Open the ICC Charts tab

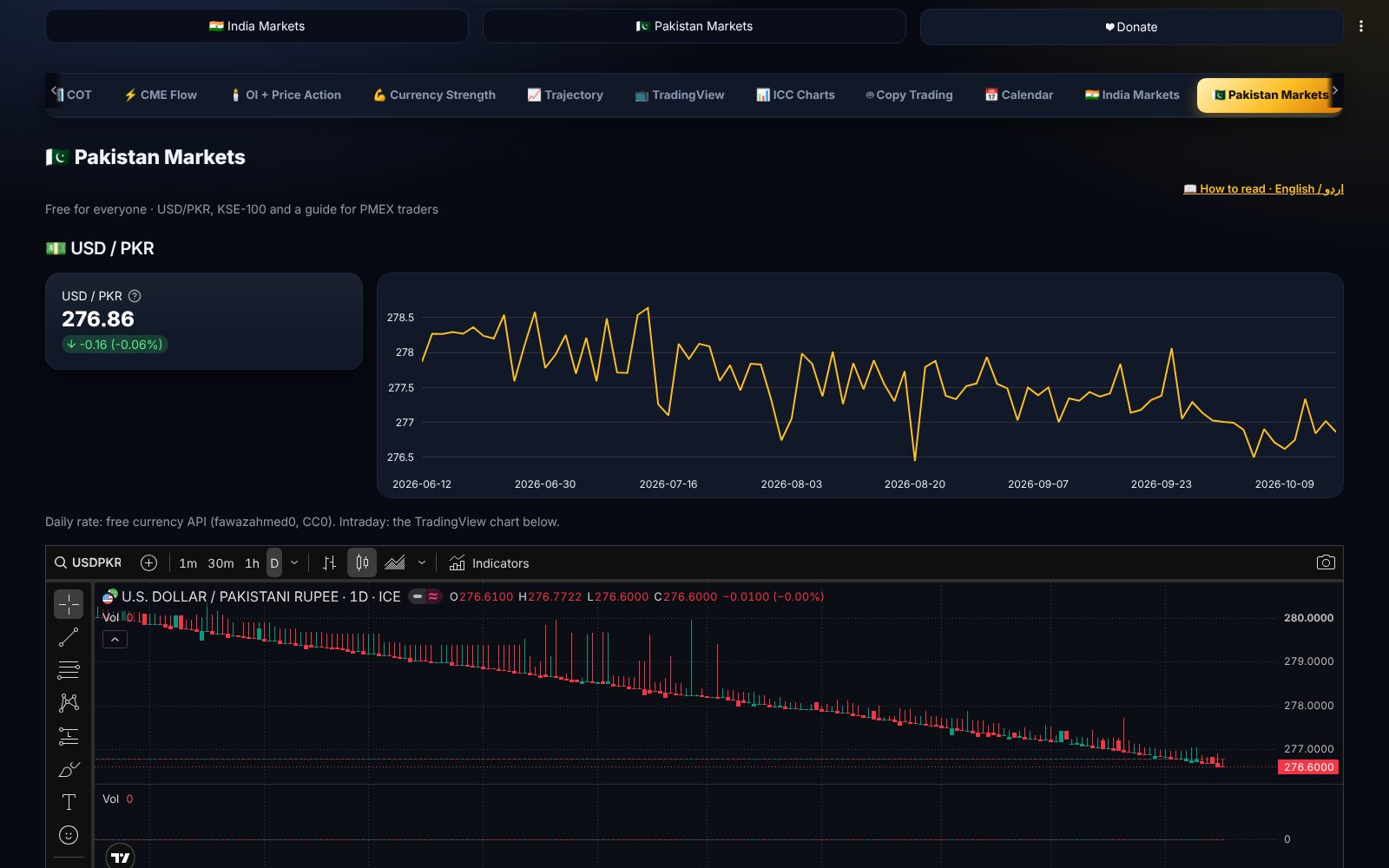point(795,95)
